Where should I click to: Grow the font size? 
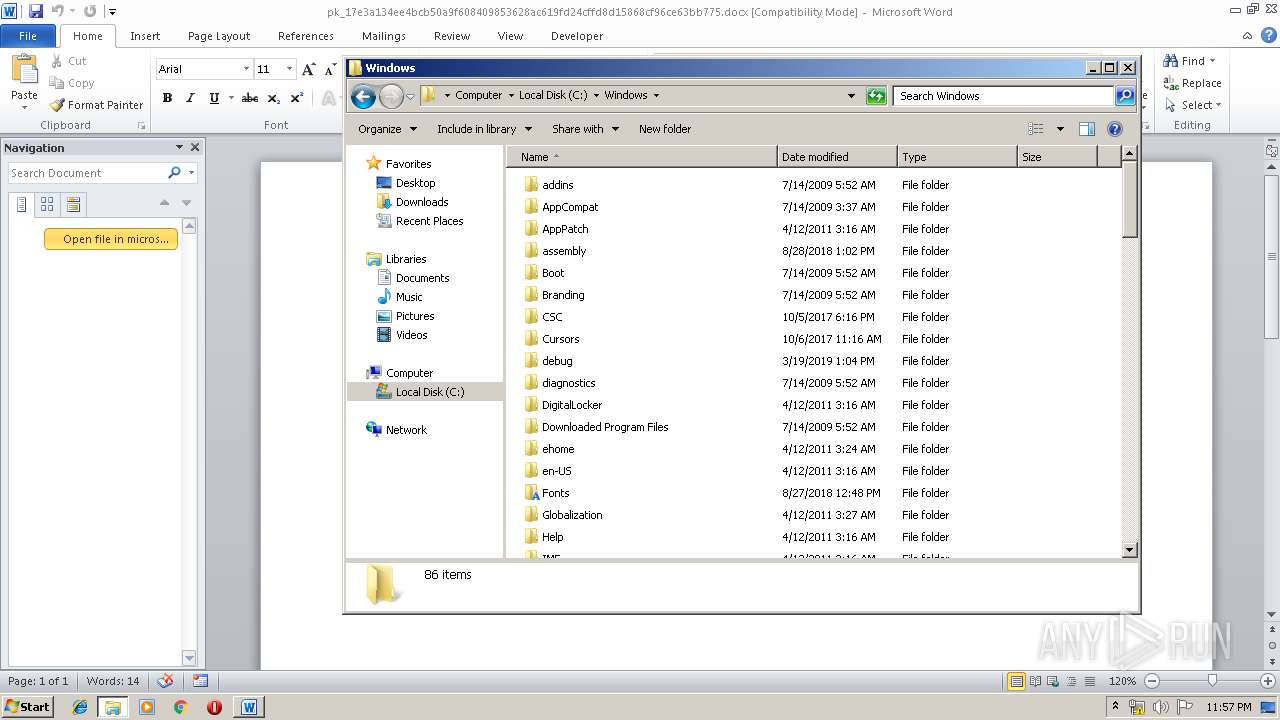(x=308, y=69)
